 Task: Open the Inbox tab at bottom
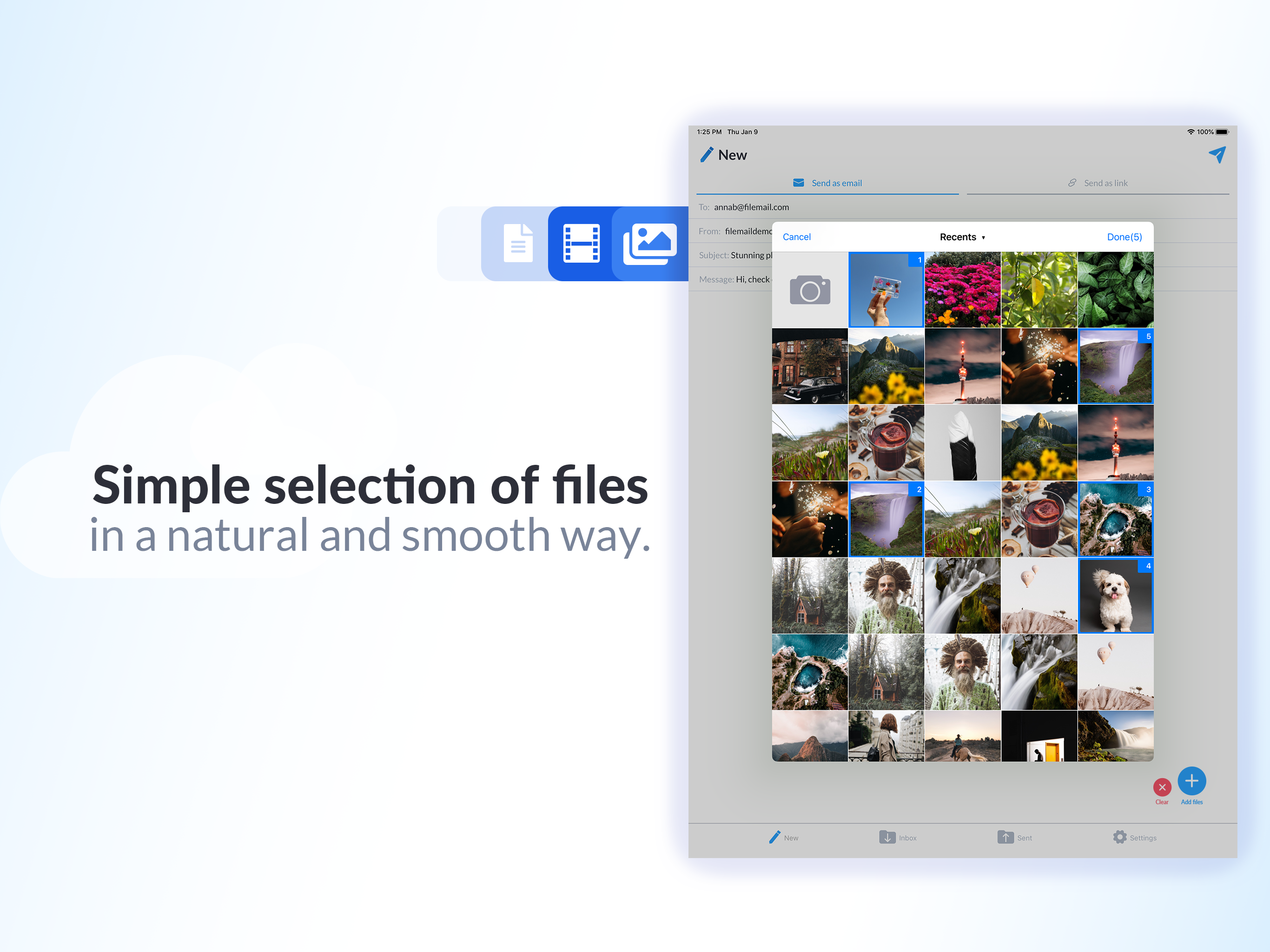coord(897,838)
